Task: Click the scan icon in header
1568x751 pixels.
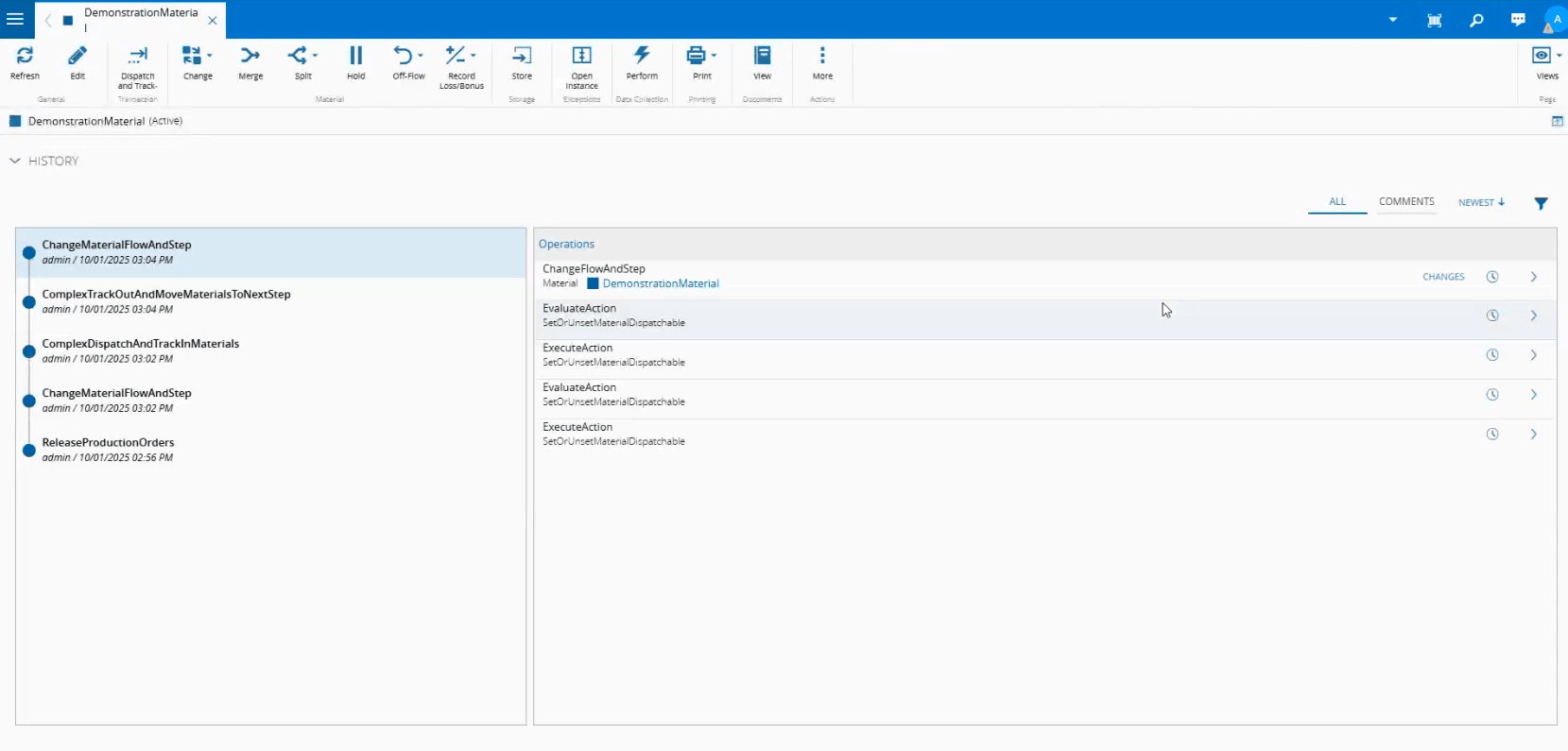Action: click(x=1434, y=20)
